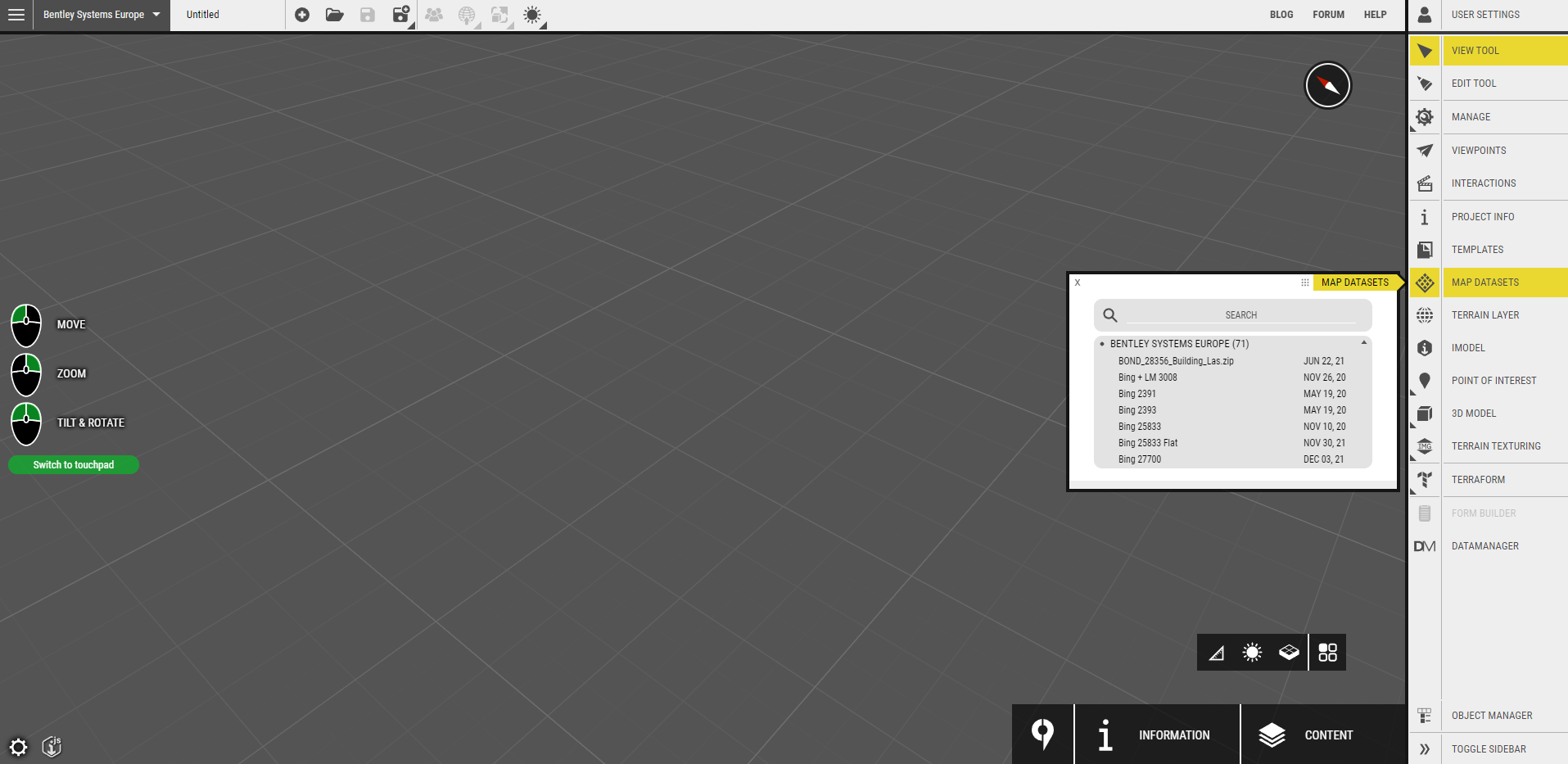Open the Forum link
The width and height of the screenshot is (1568, 764).
(x=1328, y=15)
